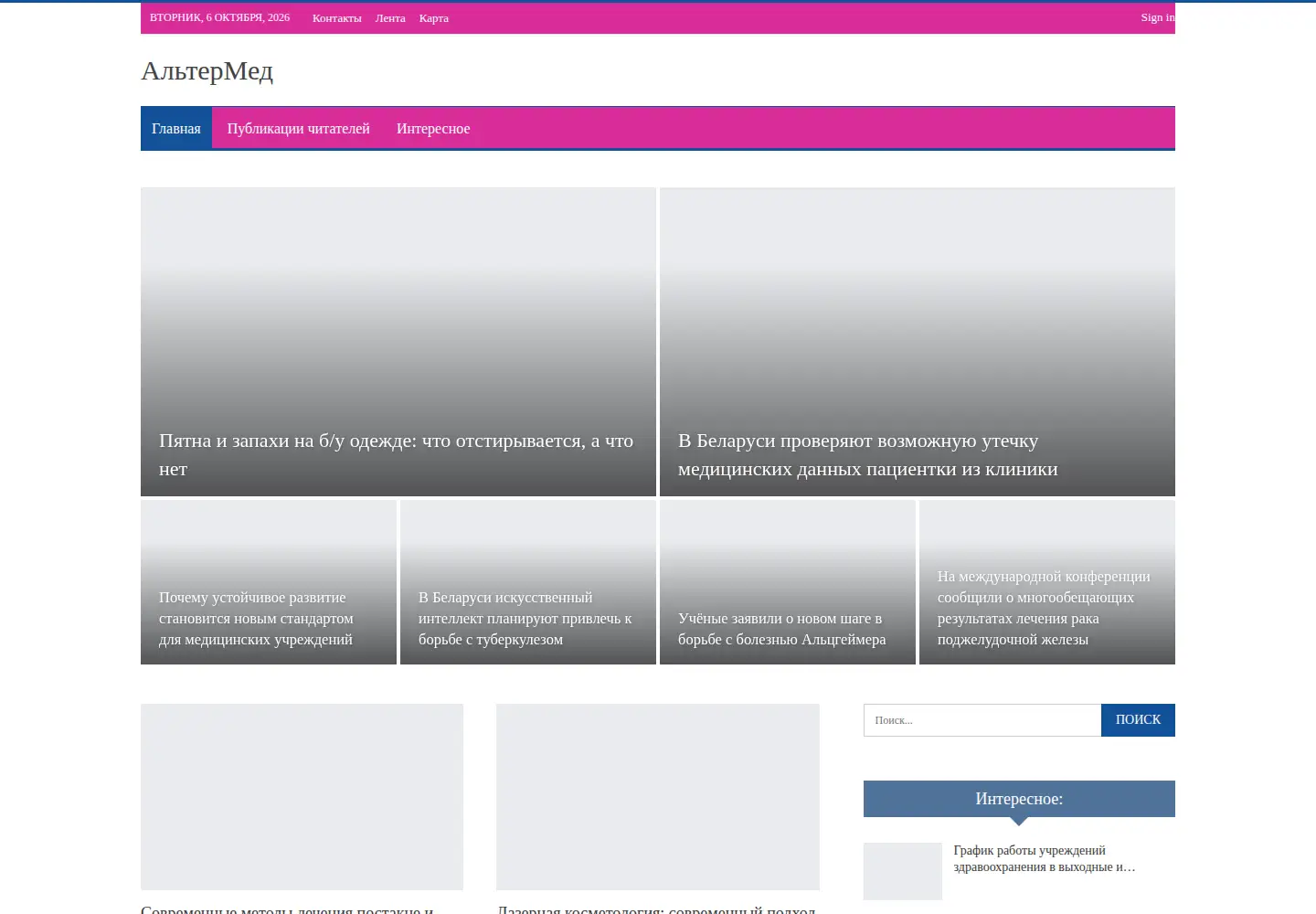The image size is (1316, 914).
Task: Open article about пятна и запахи на б/у одежде
Action: (x=397, y=454)
